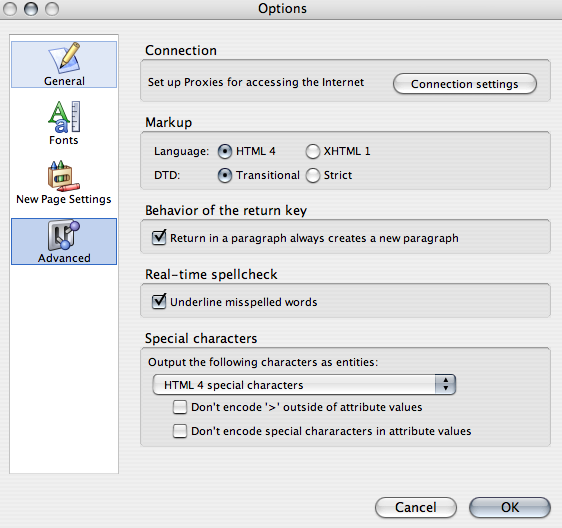This screenshot has height=528, width=562.
Task: Open the Fonts preferences pane icon
Action: pos(64,117)
